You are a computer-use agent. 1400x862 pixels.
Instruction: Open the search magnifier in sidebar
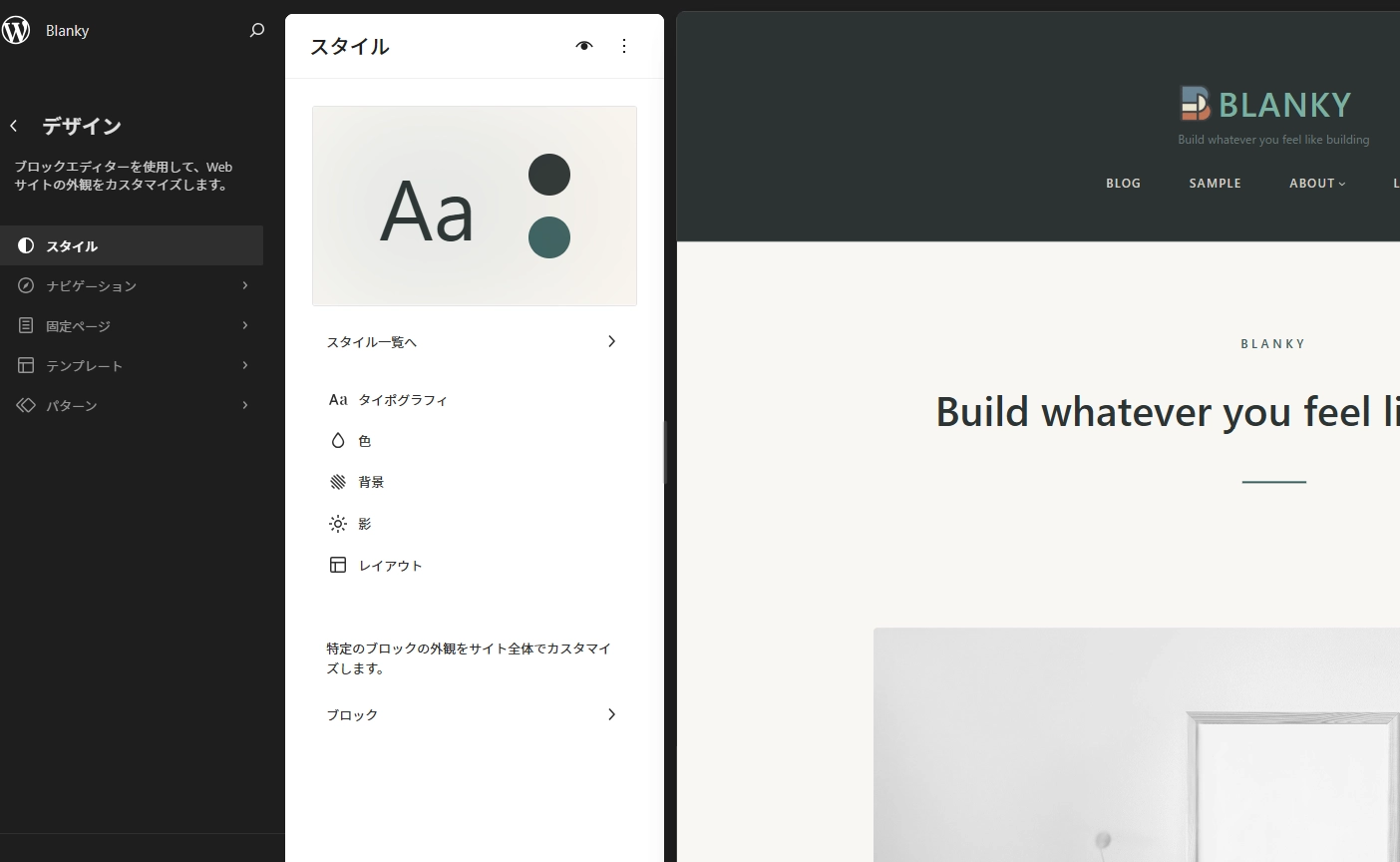[x=256, y=31]
